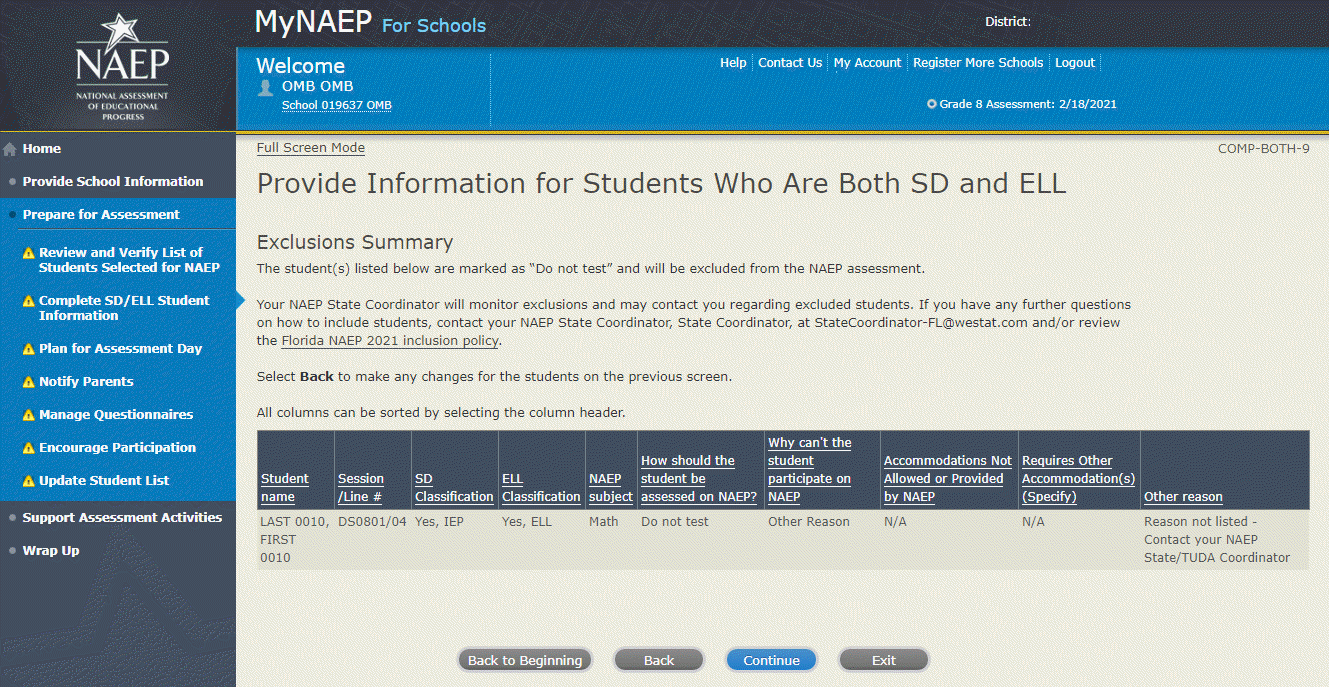Expand the Wrap Up section

coord(50,551)
